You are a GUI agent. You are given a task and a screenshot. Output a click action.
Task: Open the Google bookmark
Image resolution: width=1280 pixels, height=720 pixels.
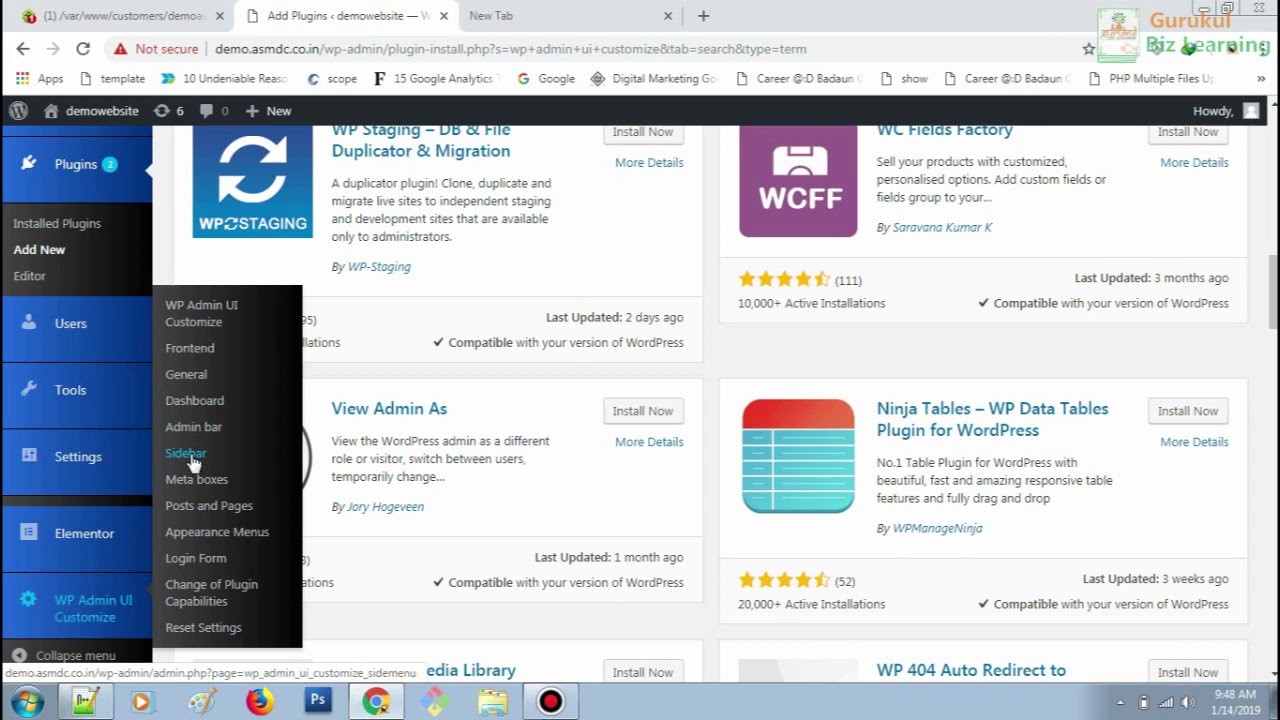(546, 78)
